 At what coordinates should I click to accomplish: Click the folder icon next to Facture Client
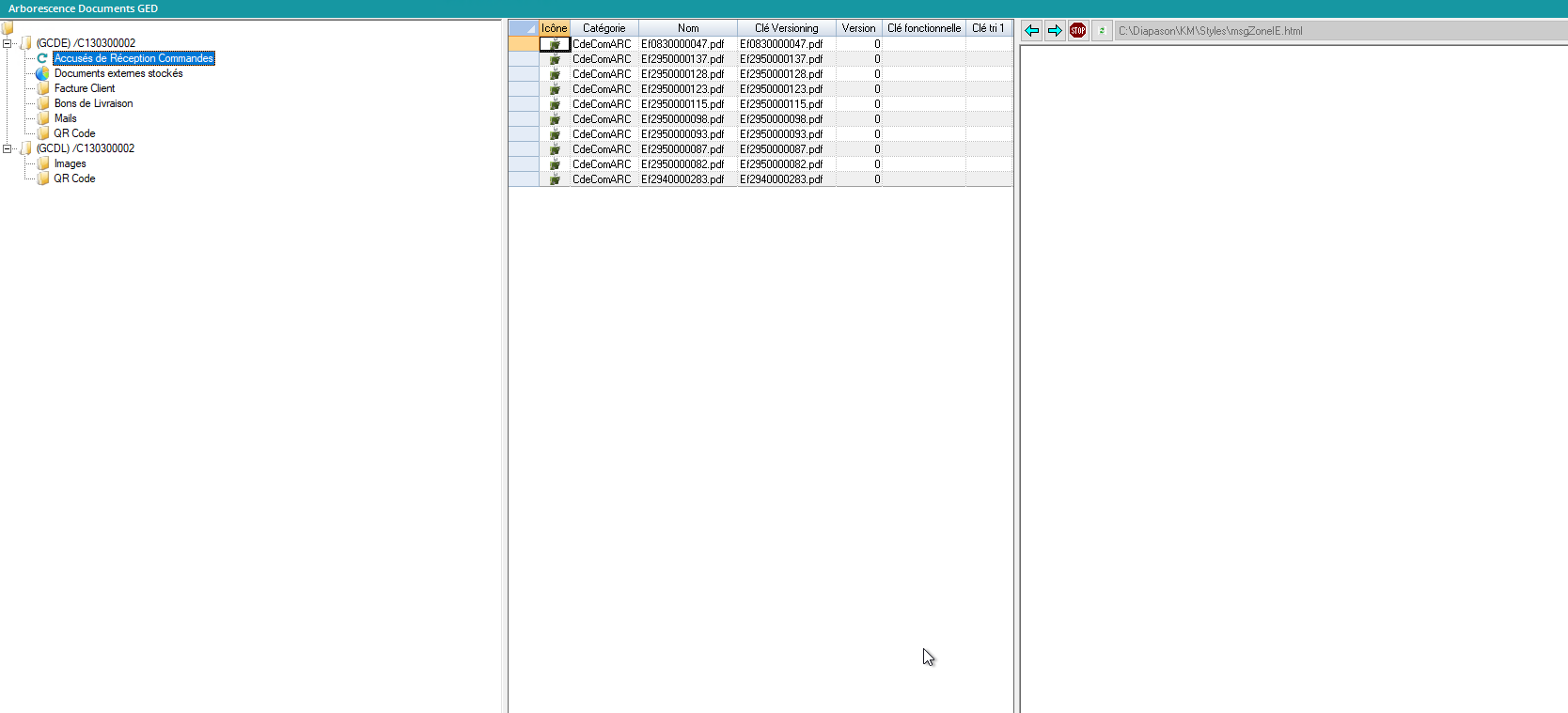[x=43, y=88]
